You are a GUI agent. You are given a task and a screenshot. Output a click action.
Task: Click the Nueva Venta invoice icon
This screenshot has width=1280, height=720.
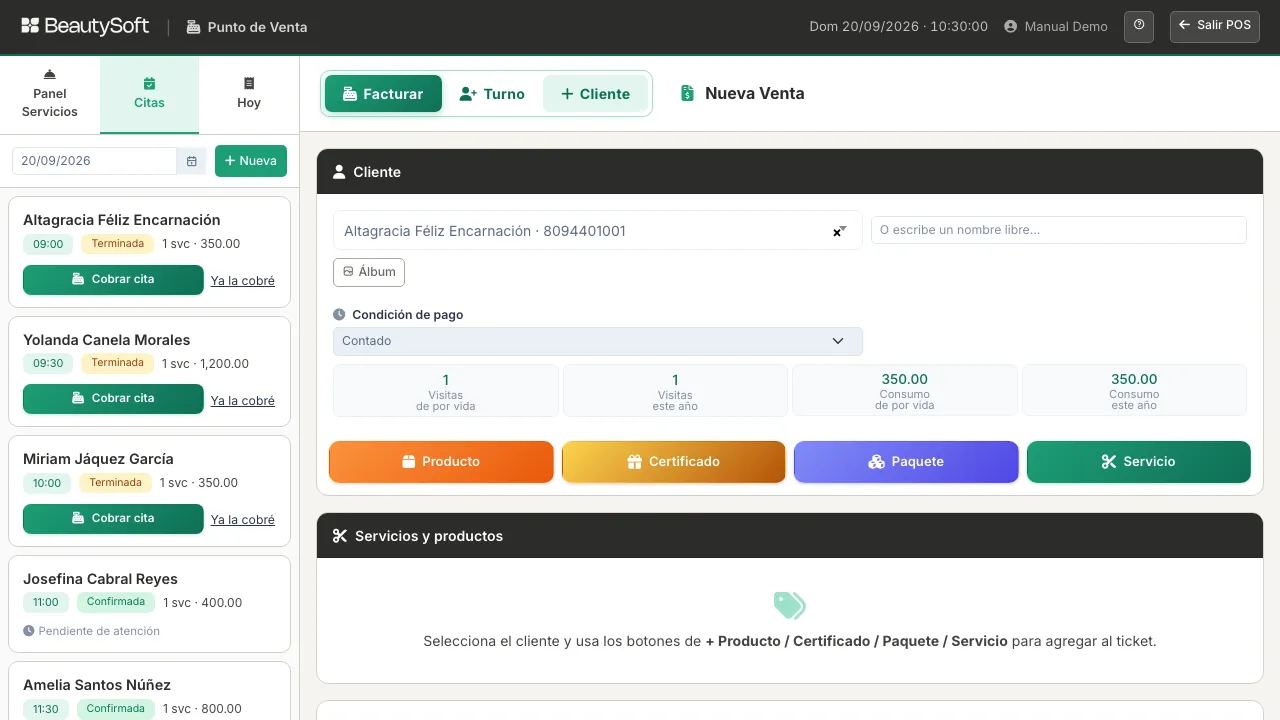(687, 93)
